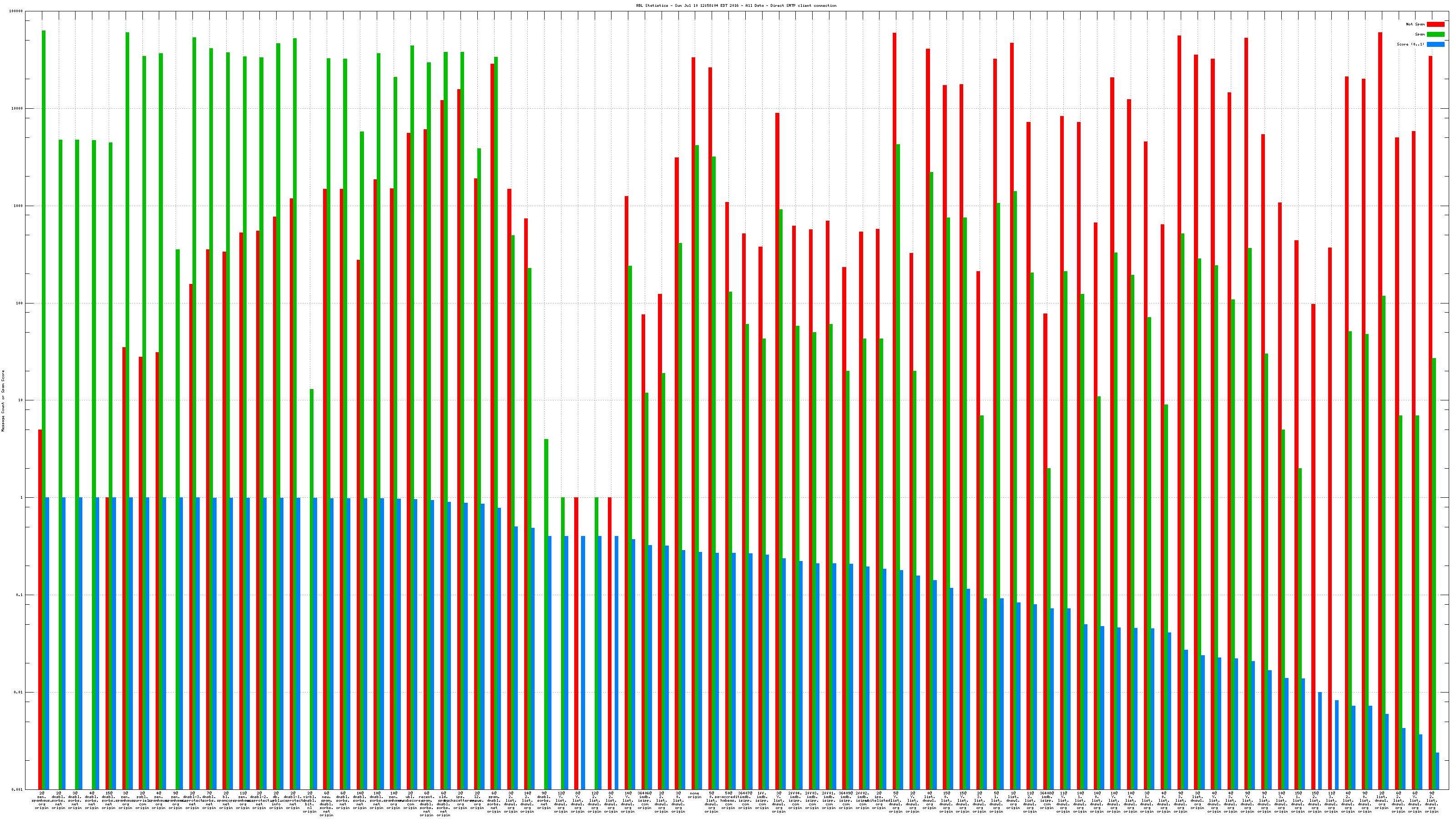Click the 10 y-axis tick label
The width and height of the screenshot is (1456, 819).
click(21, 401)
